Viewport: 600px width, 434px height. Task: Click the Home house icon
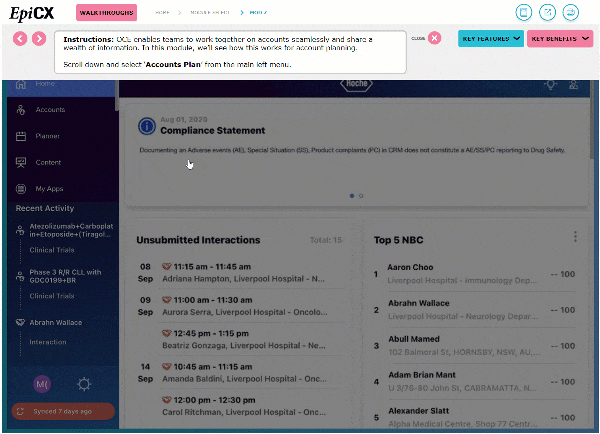click(21, 84)
